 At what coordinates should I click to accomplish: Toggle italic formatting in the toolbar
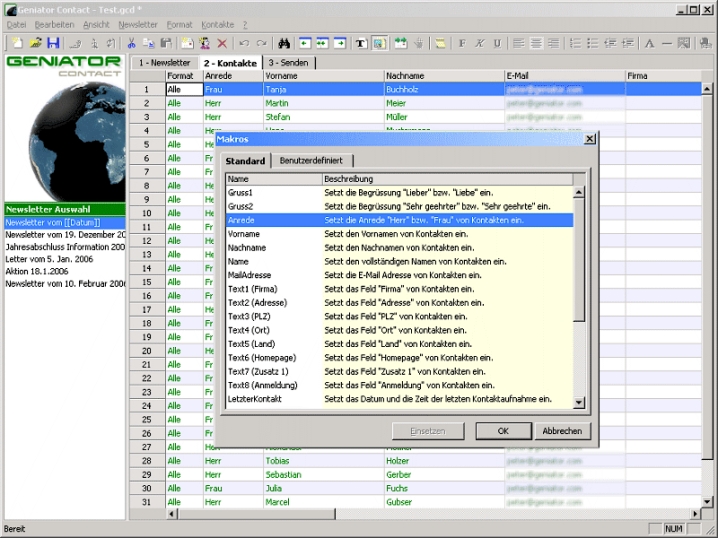[x=479, y=44]
